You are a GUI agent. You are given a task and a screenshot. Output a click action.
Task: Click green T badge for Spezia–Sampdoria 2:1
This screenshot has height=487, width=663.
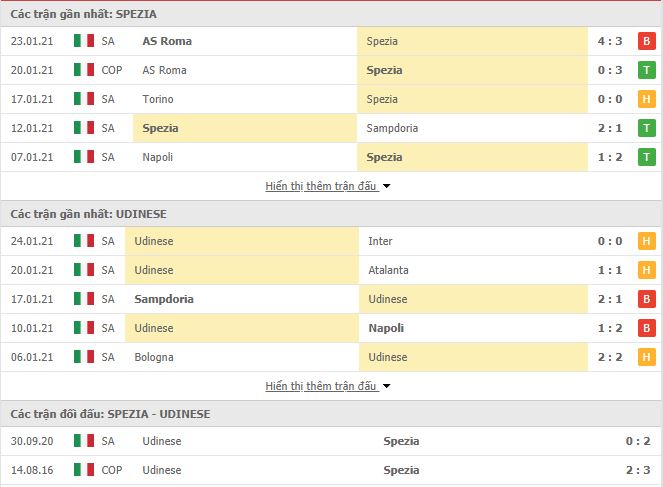(x=647, y=128)
